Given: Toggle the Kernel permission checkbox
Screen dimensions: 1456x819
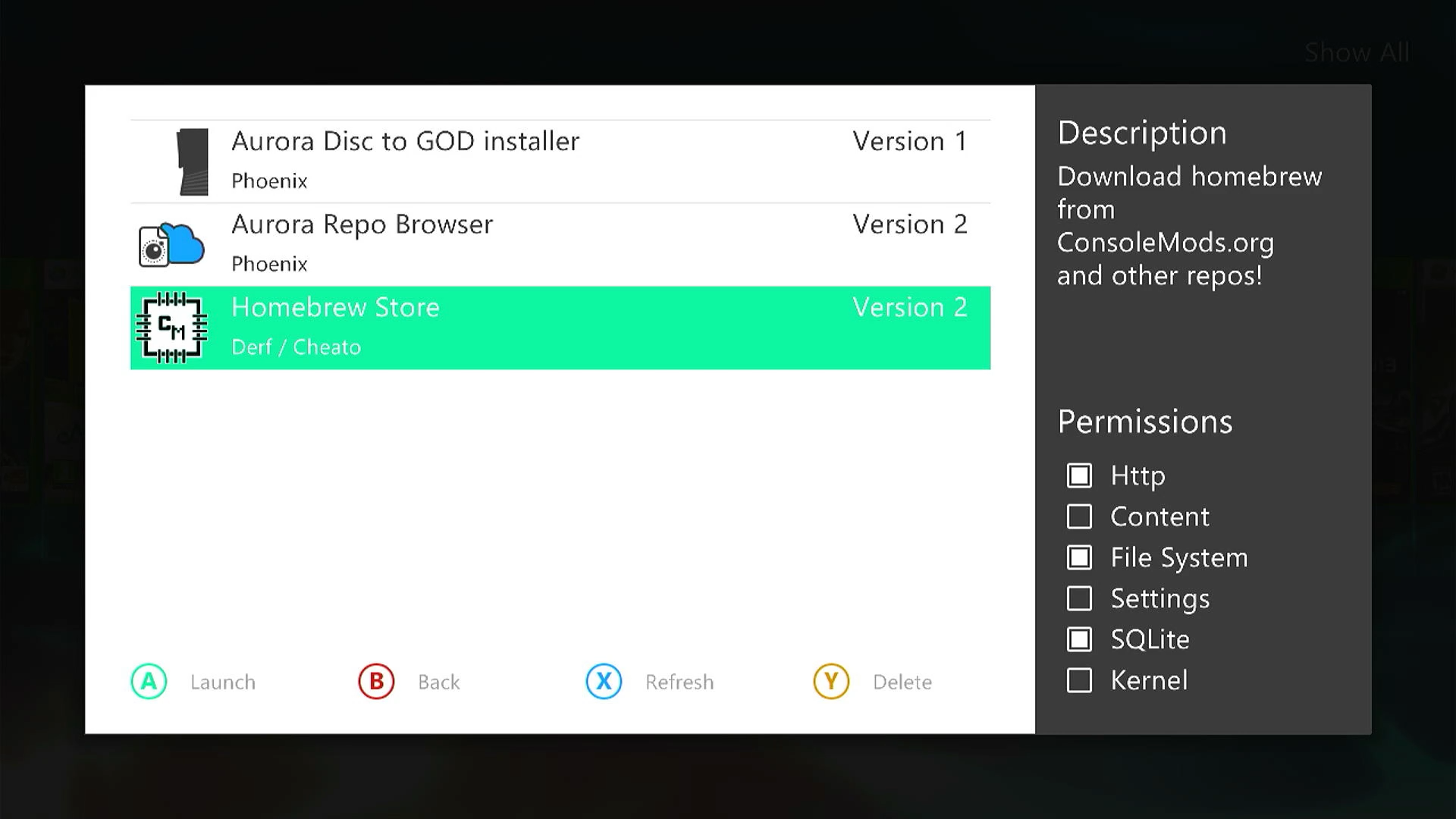Looking at the screenshot, I should (1080, 680).
